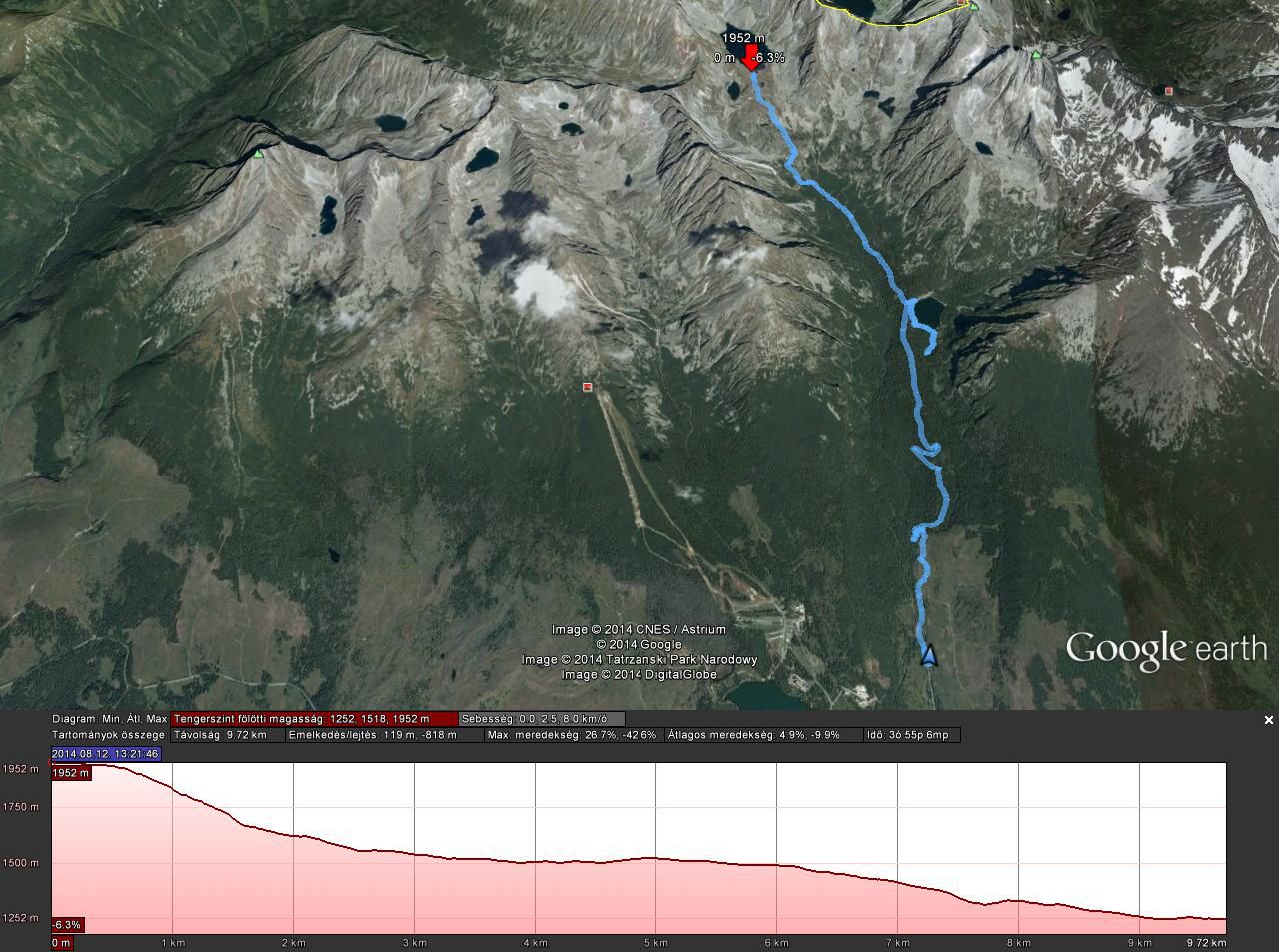Click green peak triangle beside the yellow path
This screenshot has height=952, width=1279.
(974, 6)
